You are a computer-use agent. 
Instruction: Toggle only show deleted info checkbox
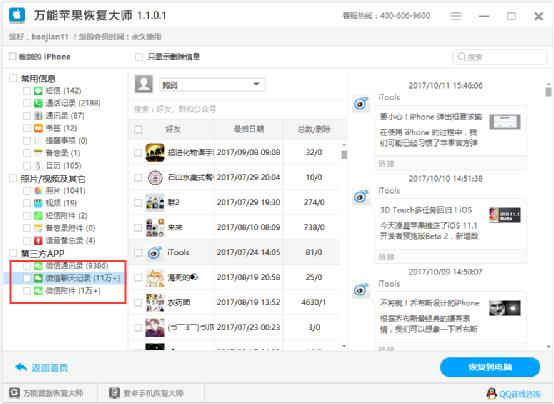(x=139, y=57)
